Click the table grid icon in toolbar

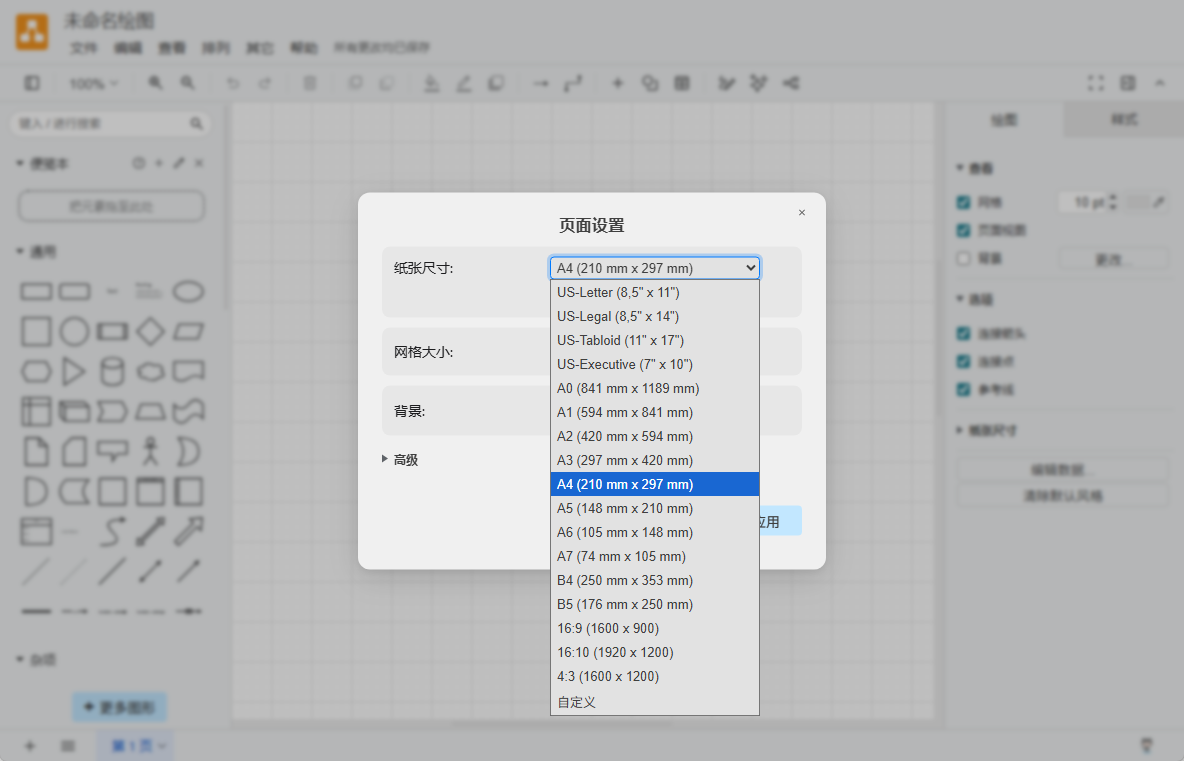[682, 83]
